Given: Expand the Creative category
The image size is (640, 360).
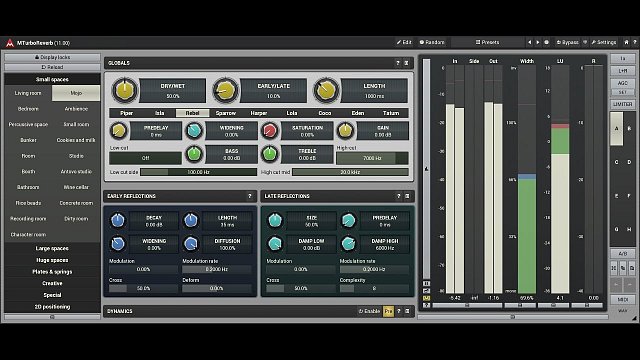Looking at the screenshot, I should coord(52,283).
